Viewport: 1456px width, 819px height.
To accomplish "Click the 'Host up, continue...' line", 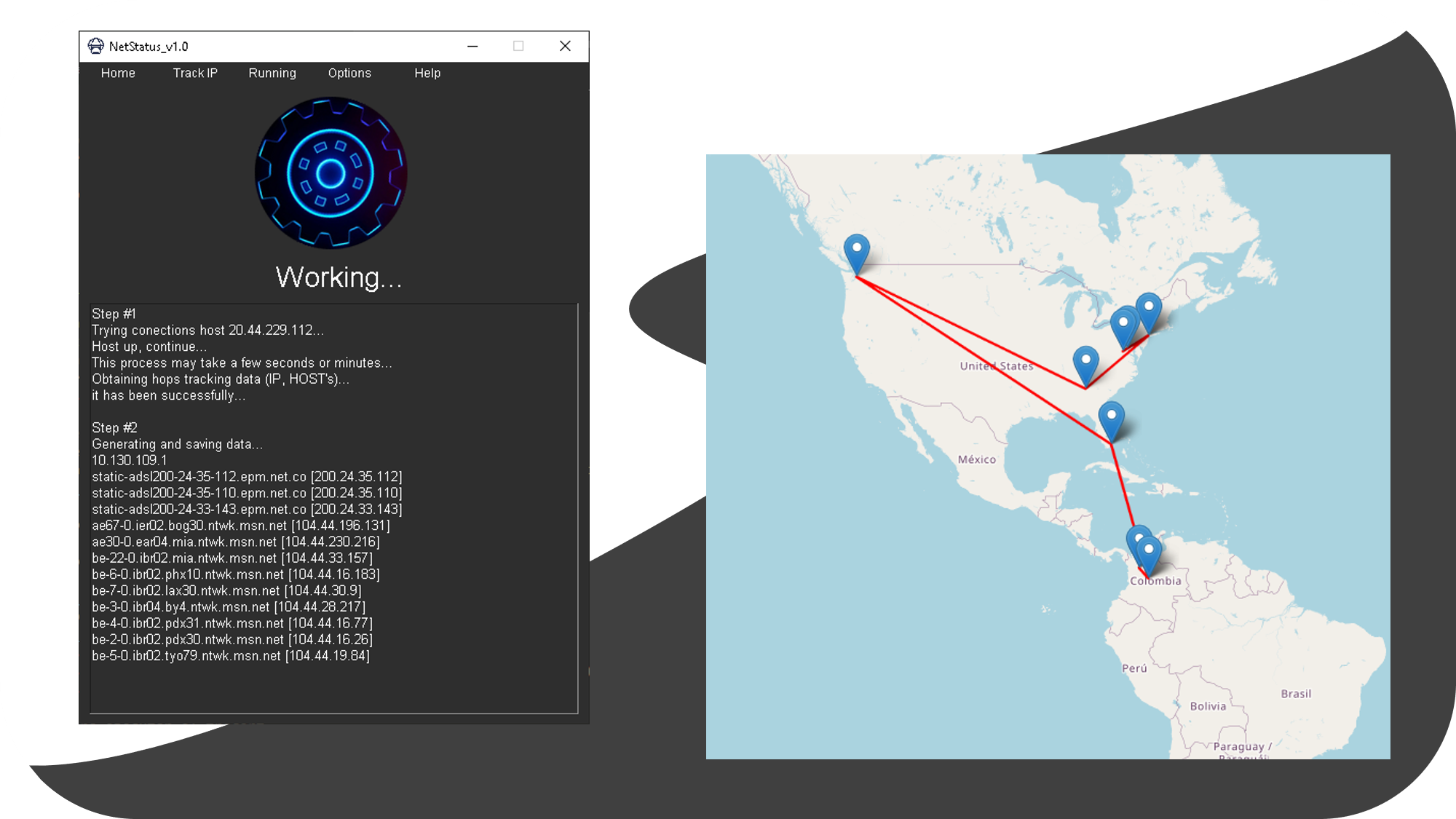I will [x=149, y=347].
